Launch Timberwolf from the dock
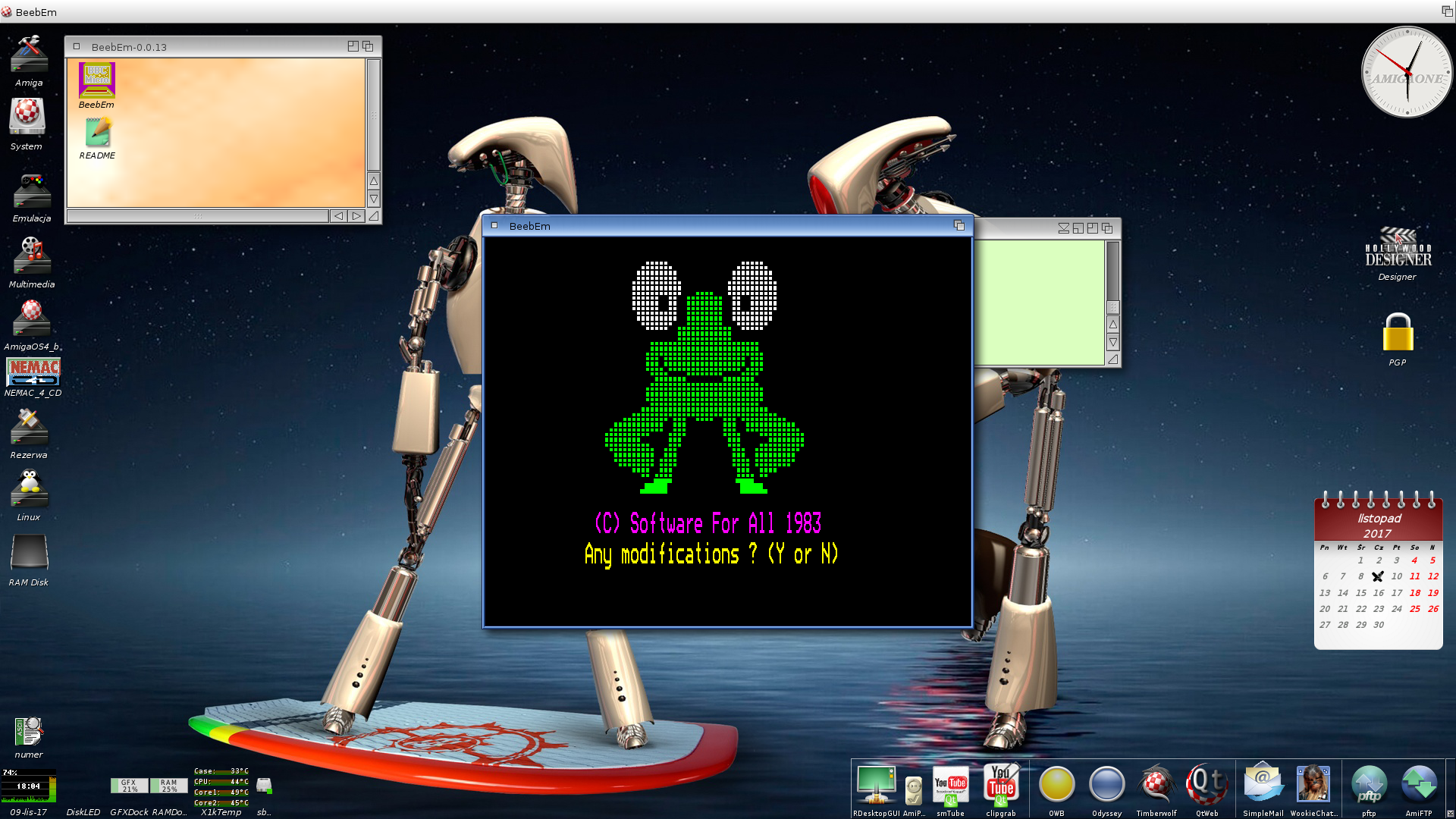1456x819 pixels. tap(1156, 784)
